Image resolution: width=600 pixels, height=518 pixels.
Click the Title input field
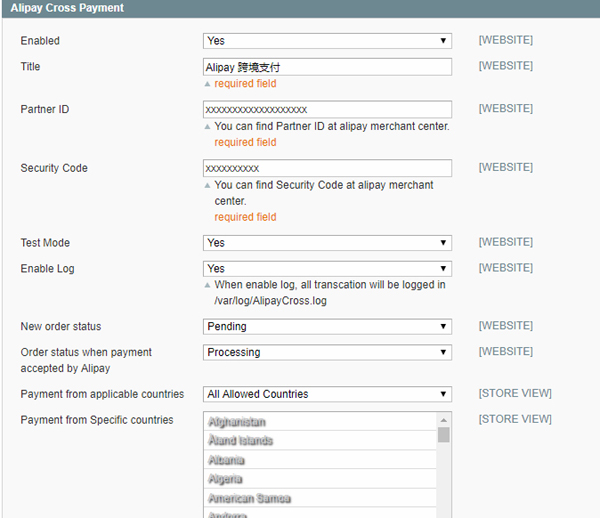point(327,67)
